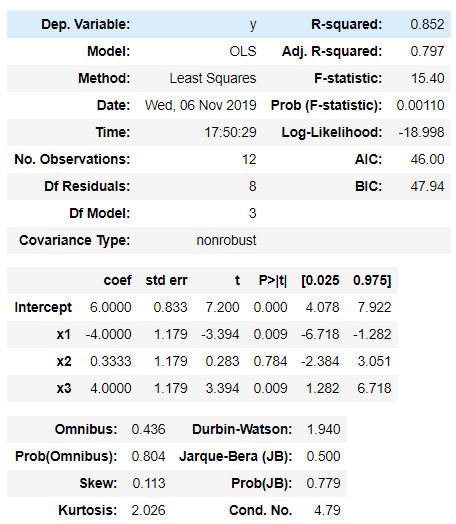
Task: Select the Intercept row label
Action: 43,308
